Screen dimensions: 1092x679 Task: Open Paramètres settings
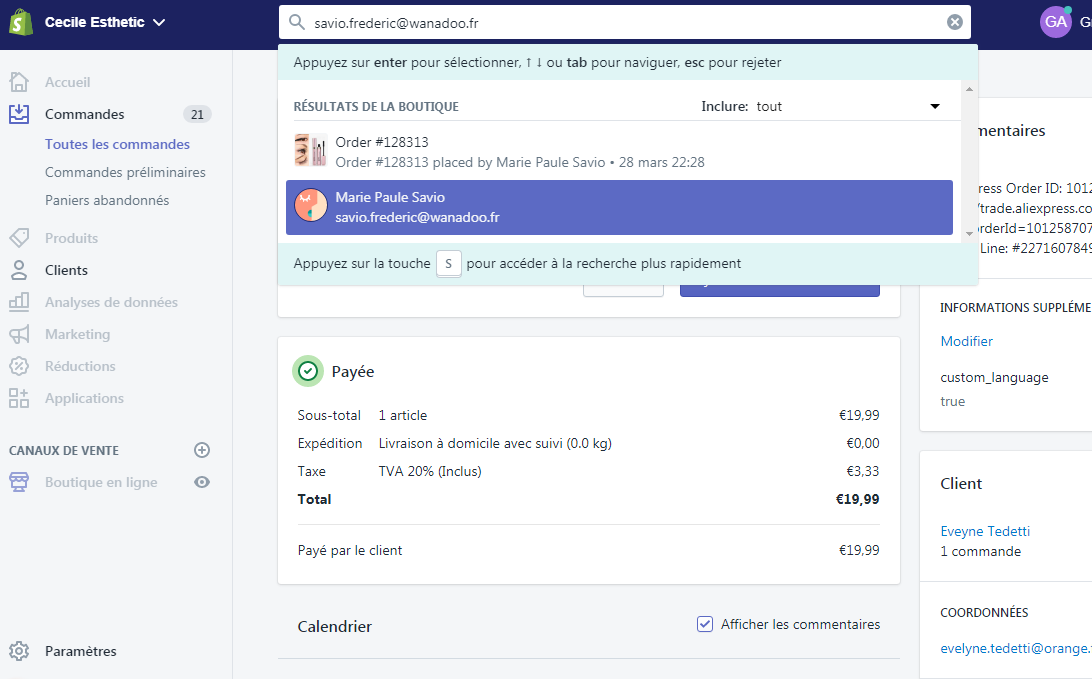80,651
